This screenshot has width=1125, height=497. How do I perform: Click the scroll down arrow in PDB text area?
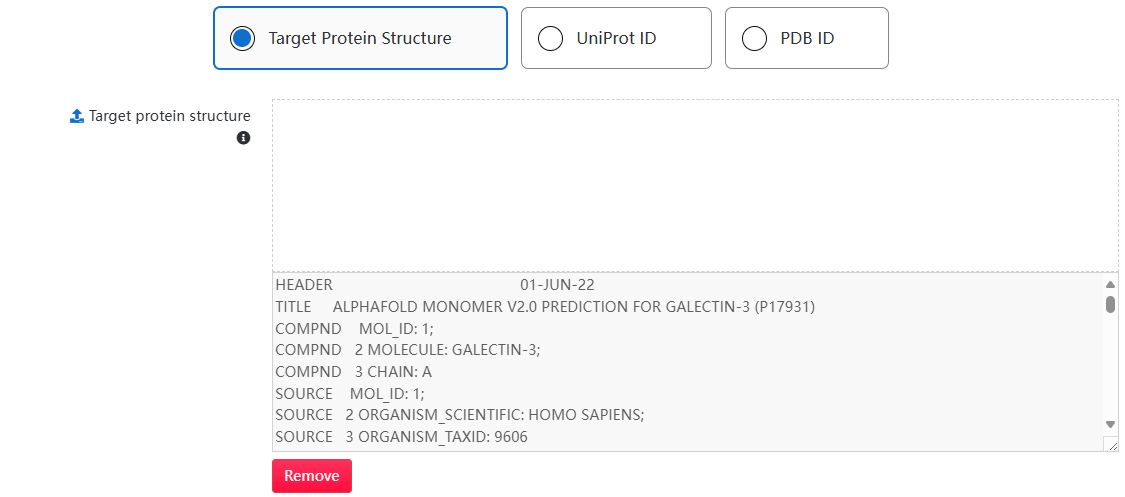(x=1110, y=425)
